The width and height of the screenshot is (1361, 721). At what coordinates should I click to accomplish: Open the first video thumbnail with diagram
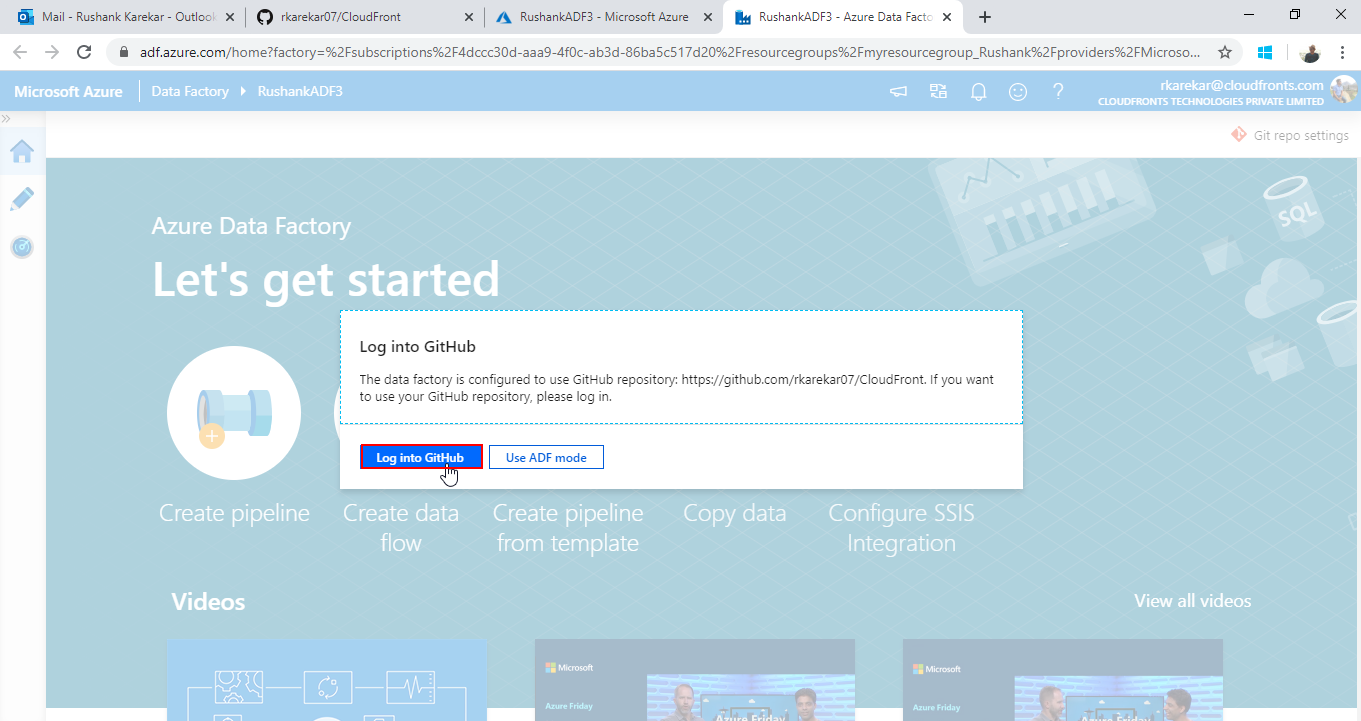click(327, 680)
